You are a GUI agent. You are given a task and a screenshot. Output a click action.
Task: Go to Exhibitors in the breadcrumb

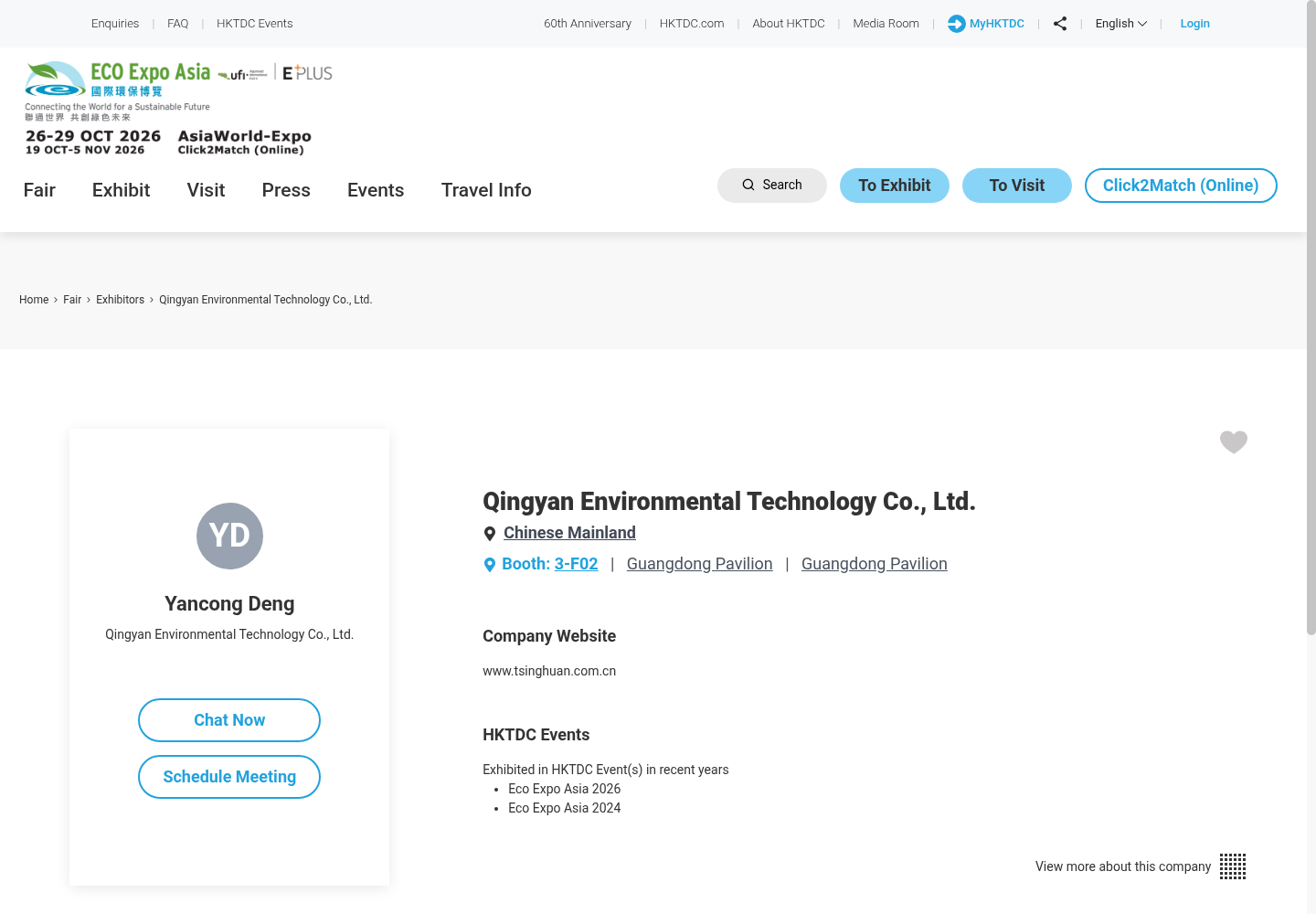coord(120,300)
